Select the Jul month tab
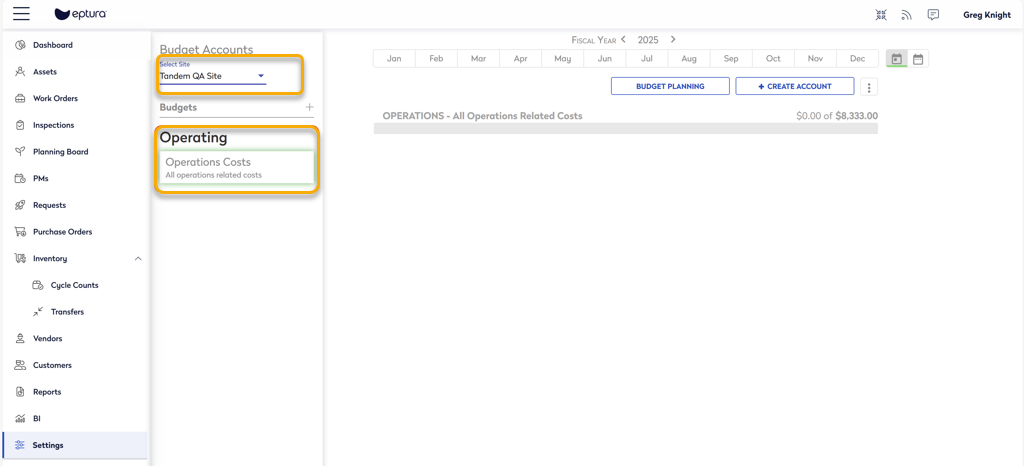 pos(647,59)
